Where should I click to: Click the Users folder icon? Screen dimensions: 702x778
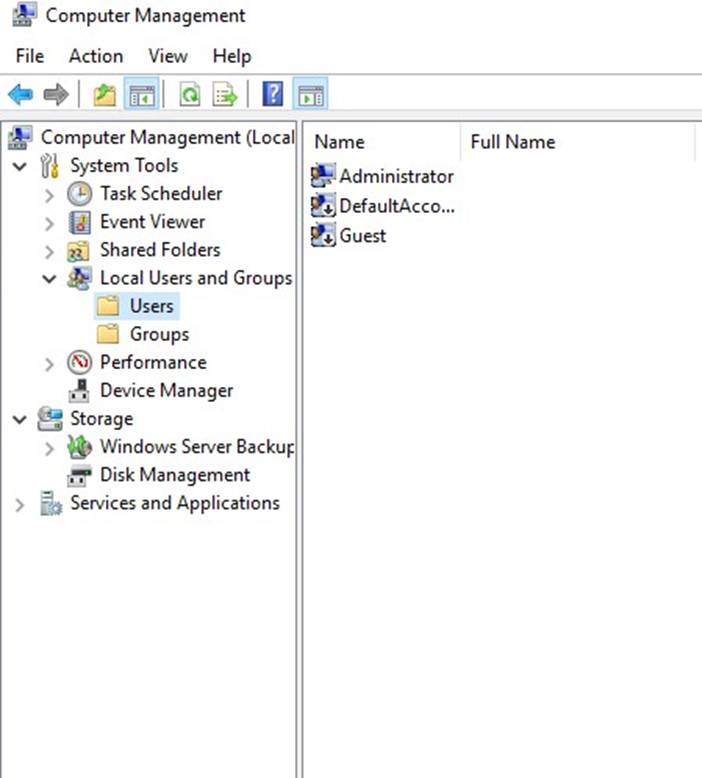pyautogui.click(x=108, y=306)
